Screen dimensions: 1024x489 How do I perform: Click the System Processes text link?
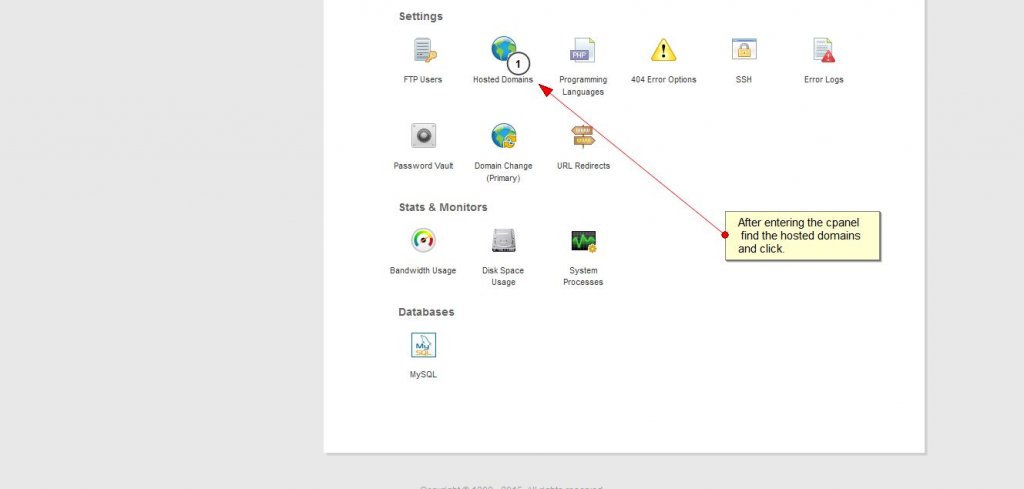point(583,276)
